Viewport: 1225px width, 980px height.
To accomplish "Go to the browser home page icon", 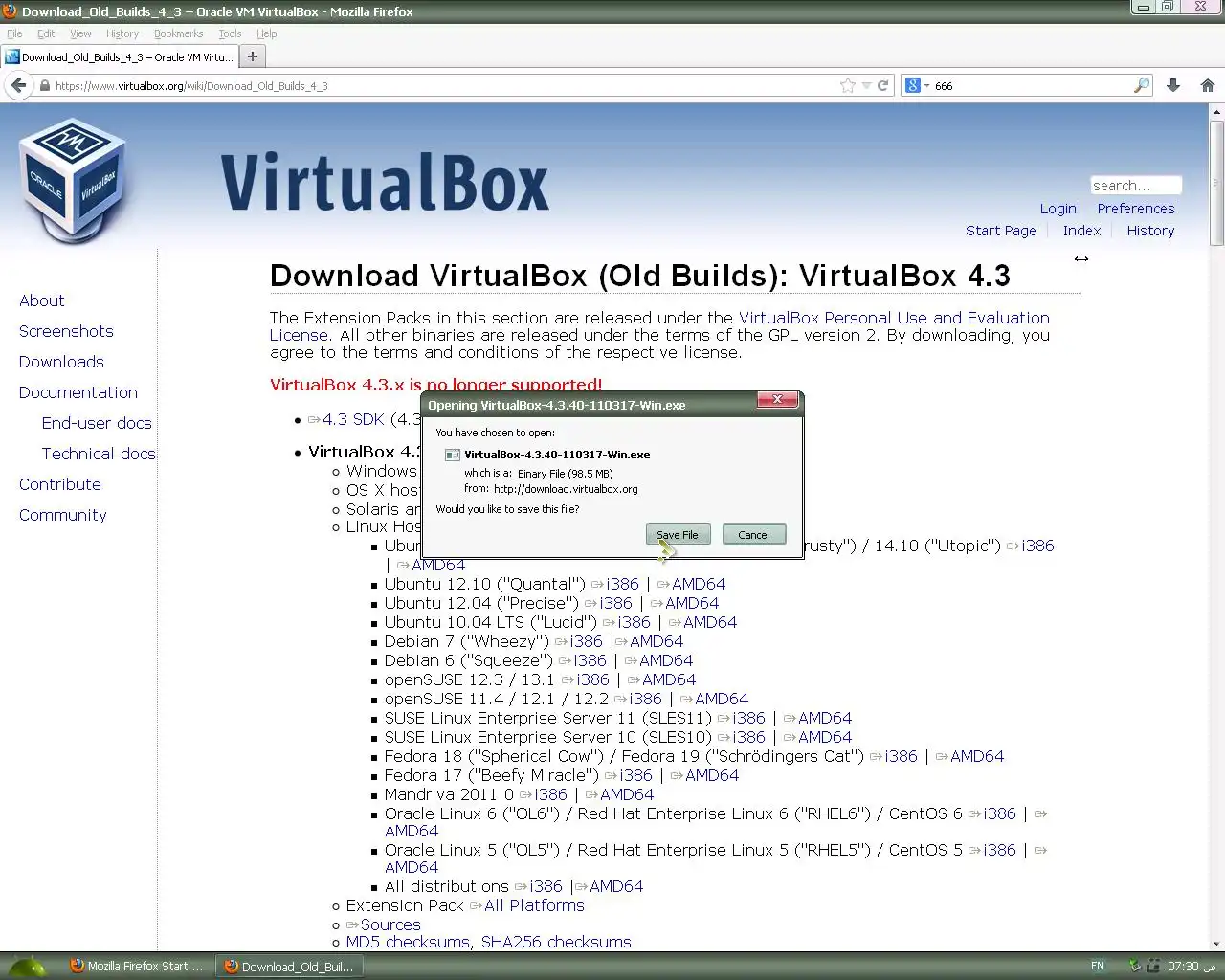I will pos(1207,85).
